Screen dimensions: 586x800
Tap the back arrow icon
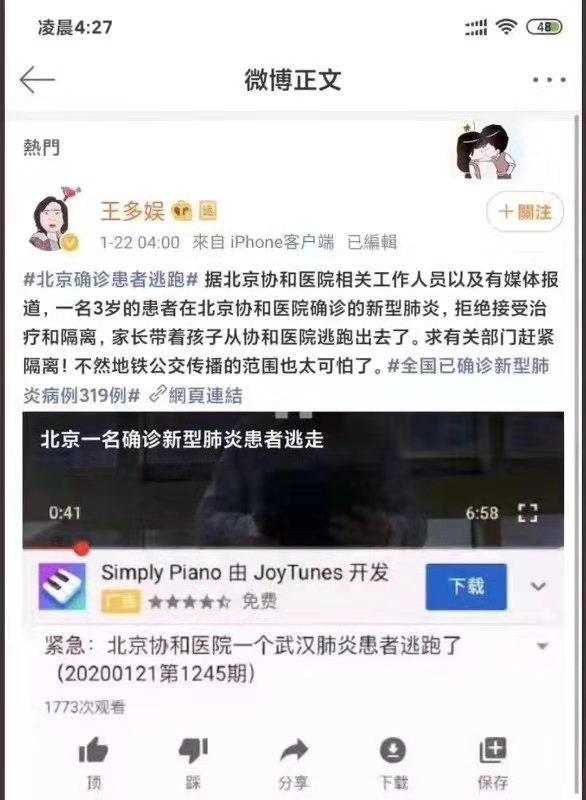[x=37, y=80]
